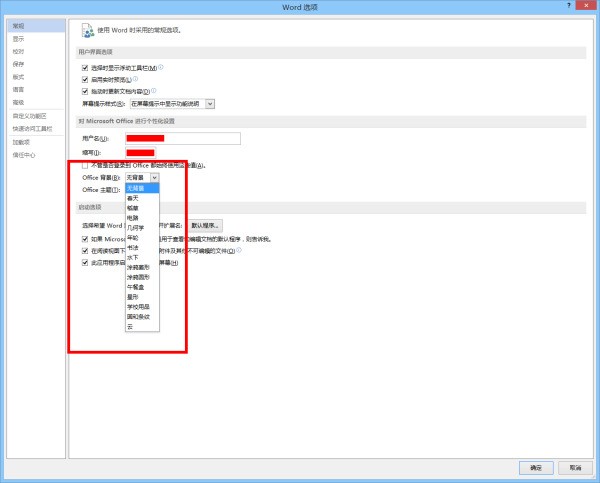The height and width of the screenshot is (483, 600).
Task: Select 书法 background option
Action: tap(142, 248)
